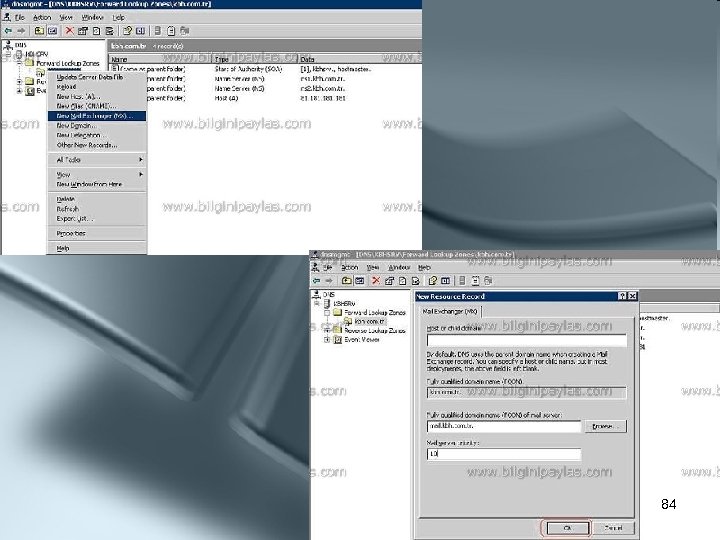Viewport: 720px width, 540px height.
Task: Collapse KBHSRV server node in bottom tree
Action: coord(317,304)
